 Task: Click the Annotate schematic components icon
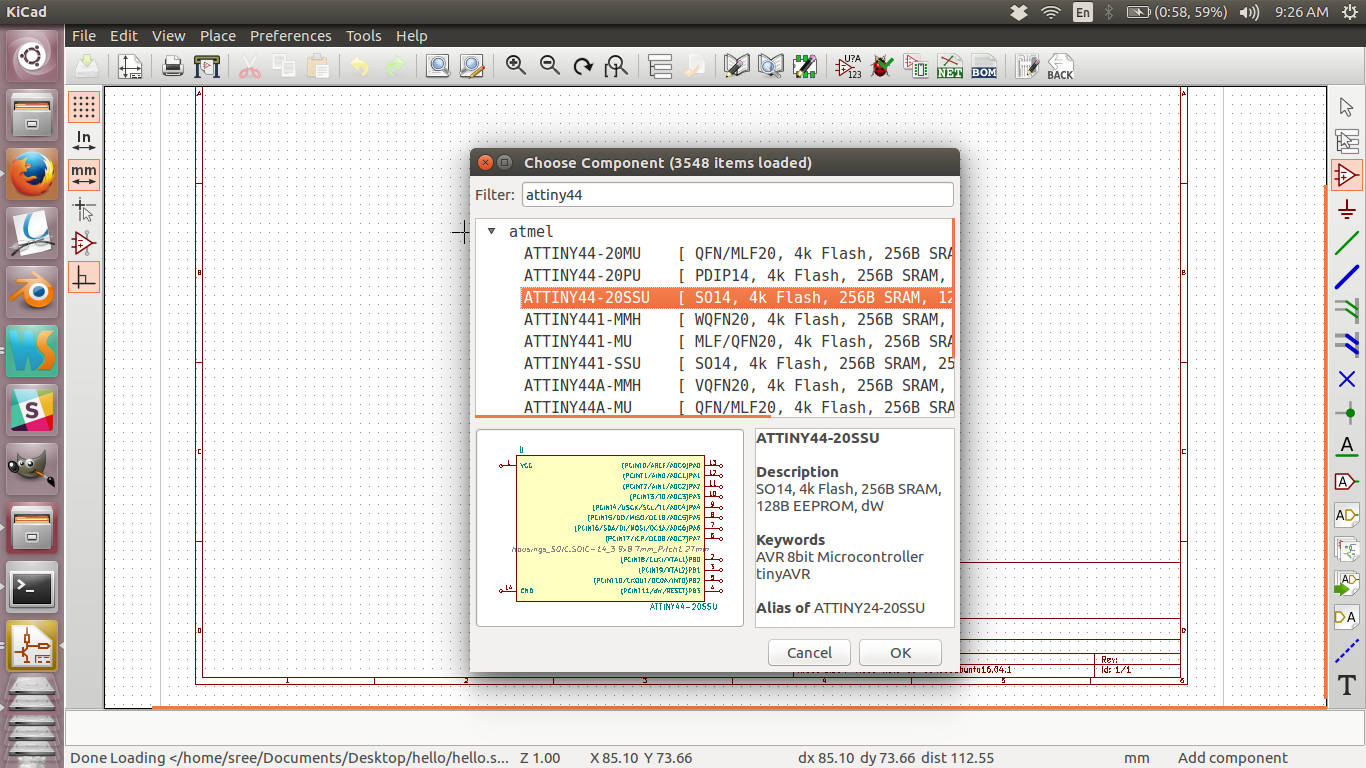pos(848,67)
